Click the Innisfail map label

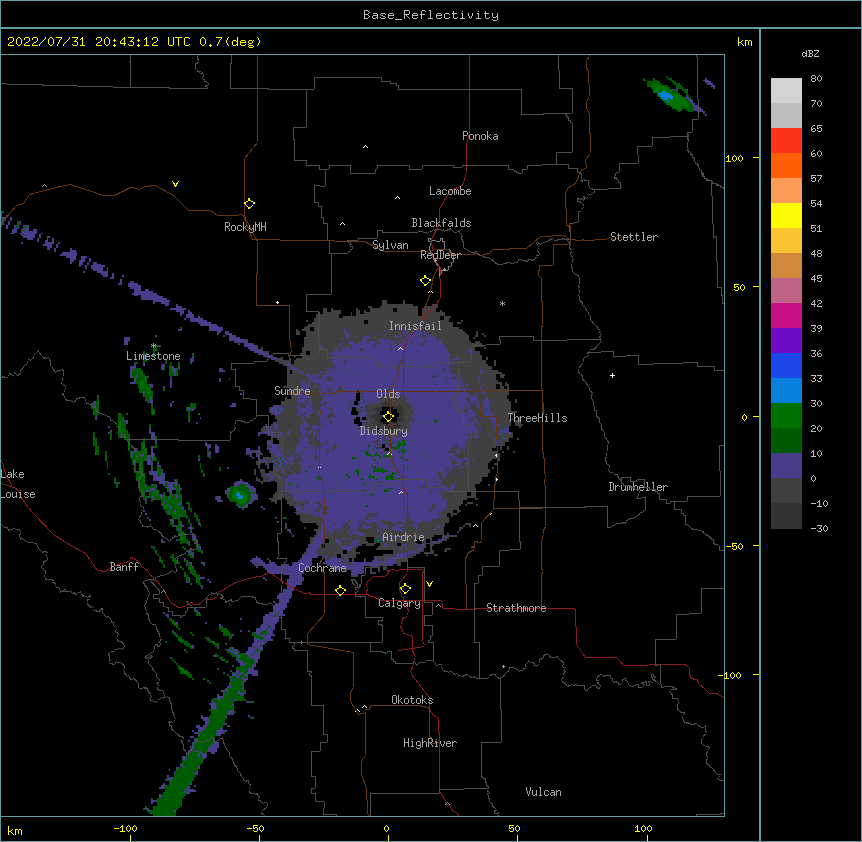(x=415, y=326)
